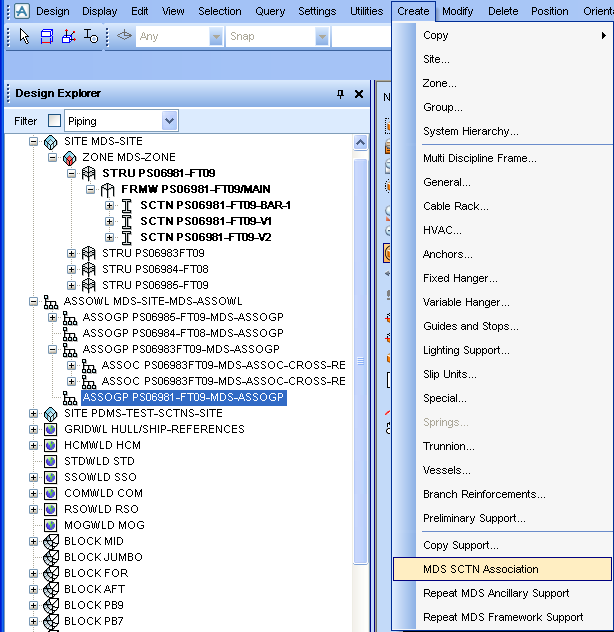Close the Design Explorer panel
The image size is (614, 632).
click(x=359, y=93)
